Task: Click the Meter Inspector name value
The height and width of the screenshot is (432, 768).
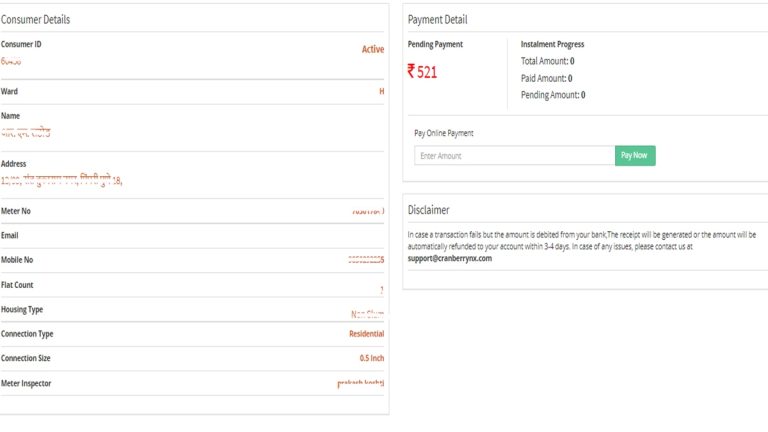Action: (x=360, y=383)
